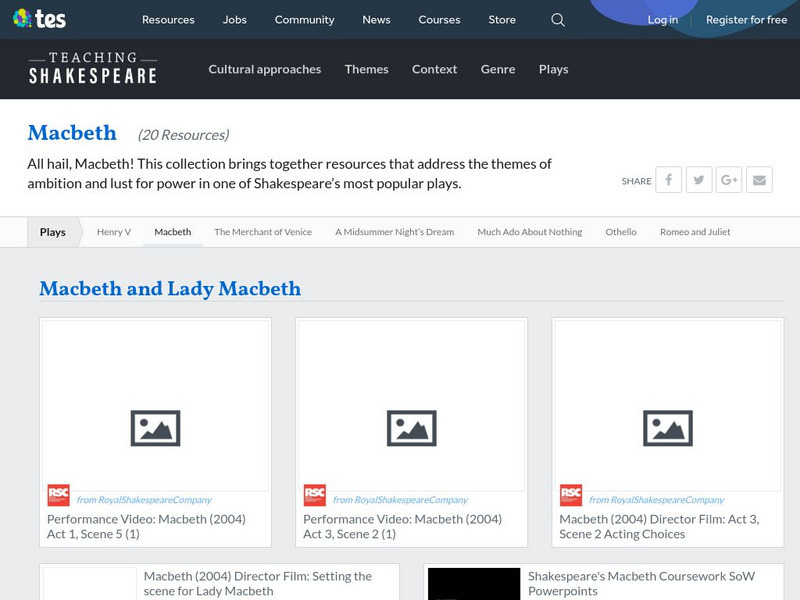Click Register for free
Screen dimensions: 800x600
pos(746,20)
